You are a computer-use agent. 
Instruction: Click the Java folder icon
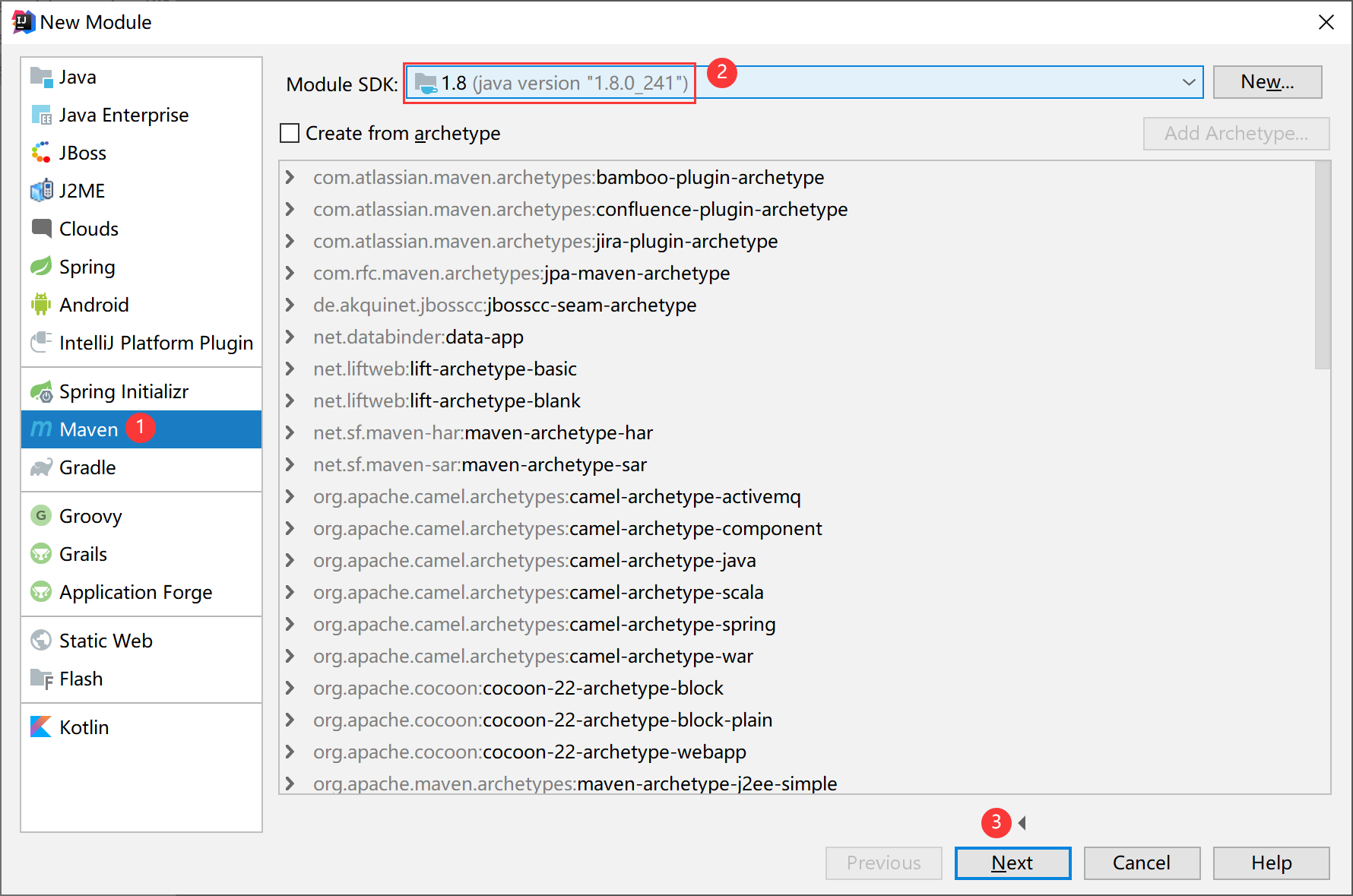click(40, 77)
